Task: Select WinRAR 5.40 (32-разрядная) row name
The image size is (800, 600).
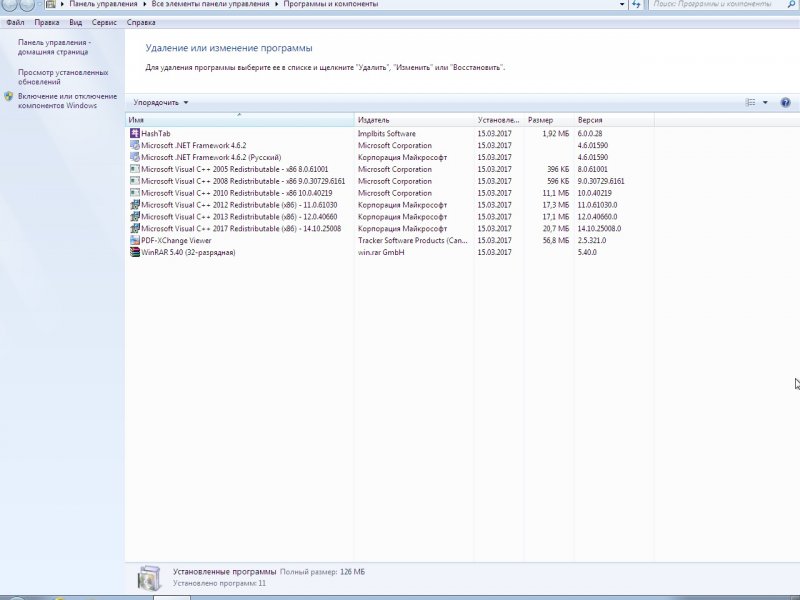Action: click(188, 253)
